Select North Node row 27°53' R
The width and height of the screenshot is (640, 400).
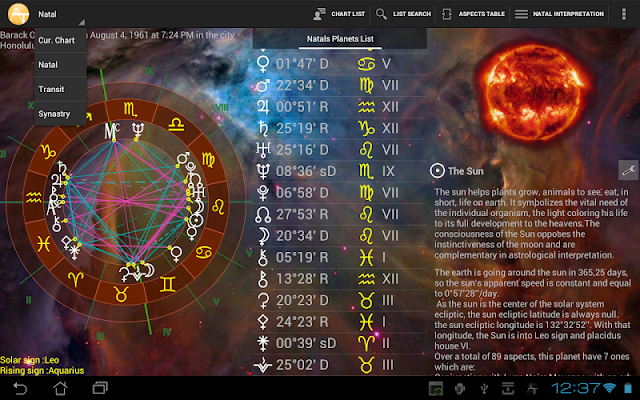[340, 214]
